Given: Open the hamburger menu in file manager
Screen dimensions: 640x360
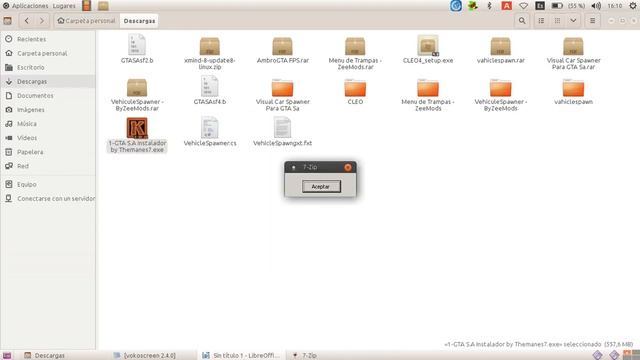Looking at the screenshot, I should [592, 21].
